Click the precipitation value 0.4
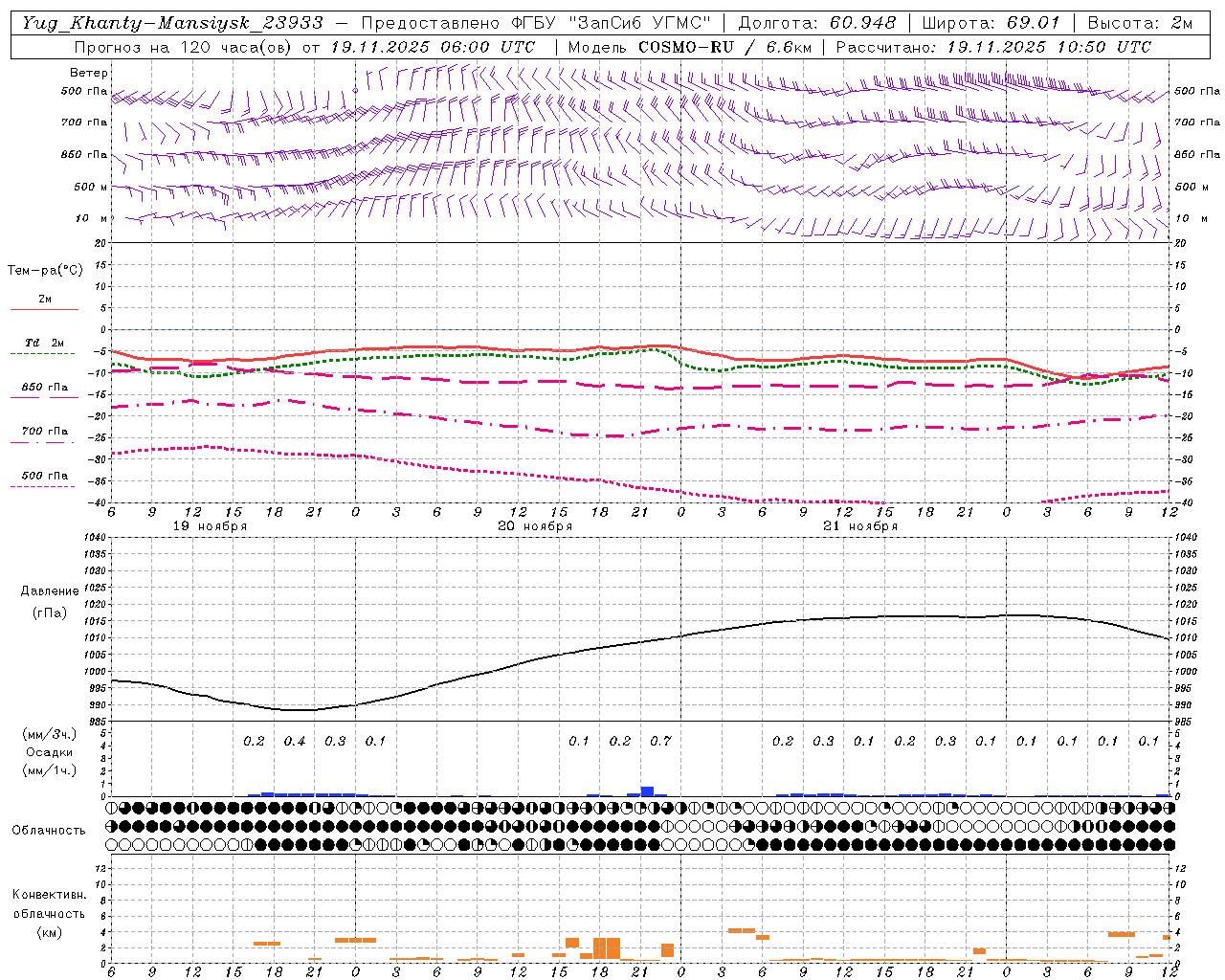 click(x=295, y=741)
